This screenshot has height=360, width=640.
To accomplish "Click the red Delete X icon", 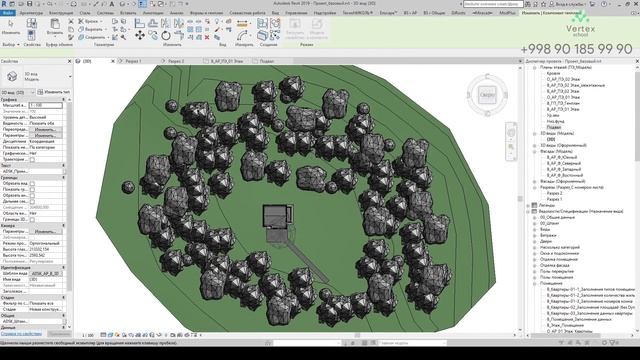I will coord(207,37).
